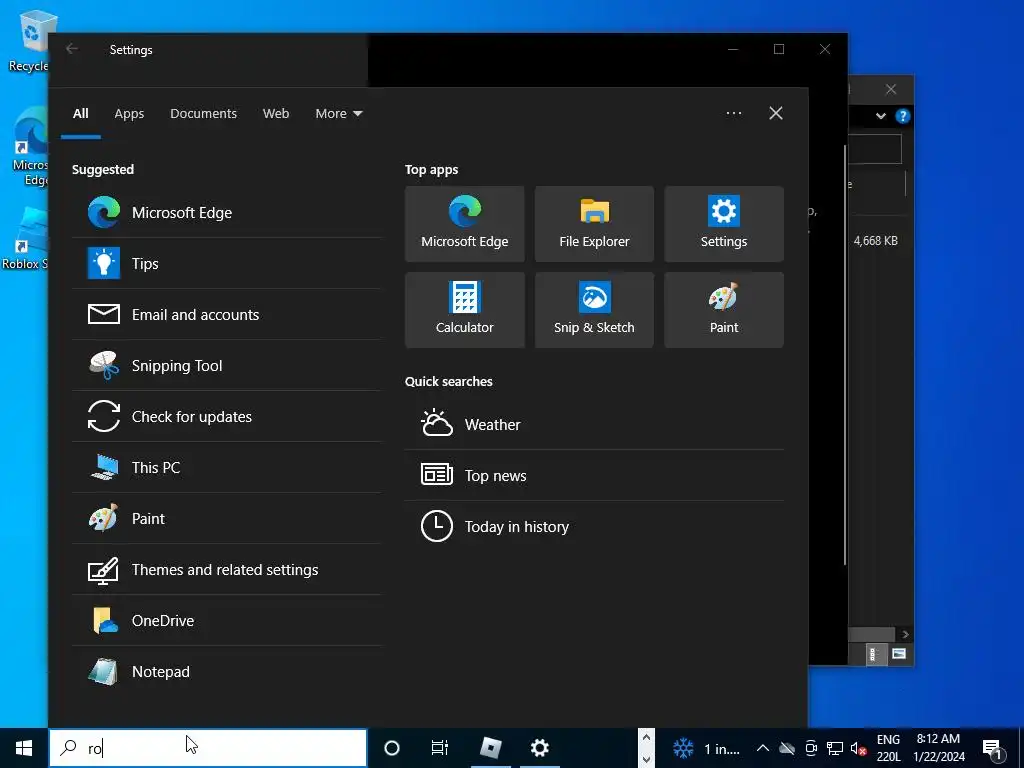Go back in Settings window

pos(72,49)
